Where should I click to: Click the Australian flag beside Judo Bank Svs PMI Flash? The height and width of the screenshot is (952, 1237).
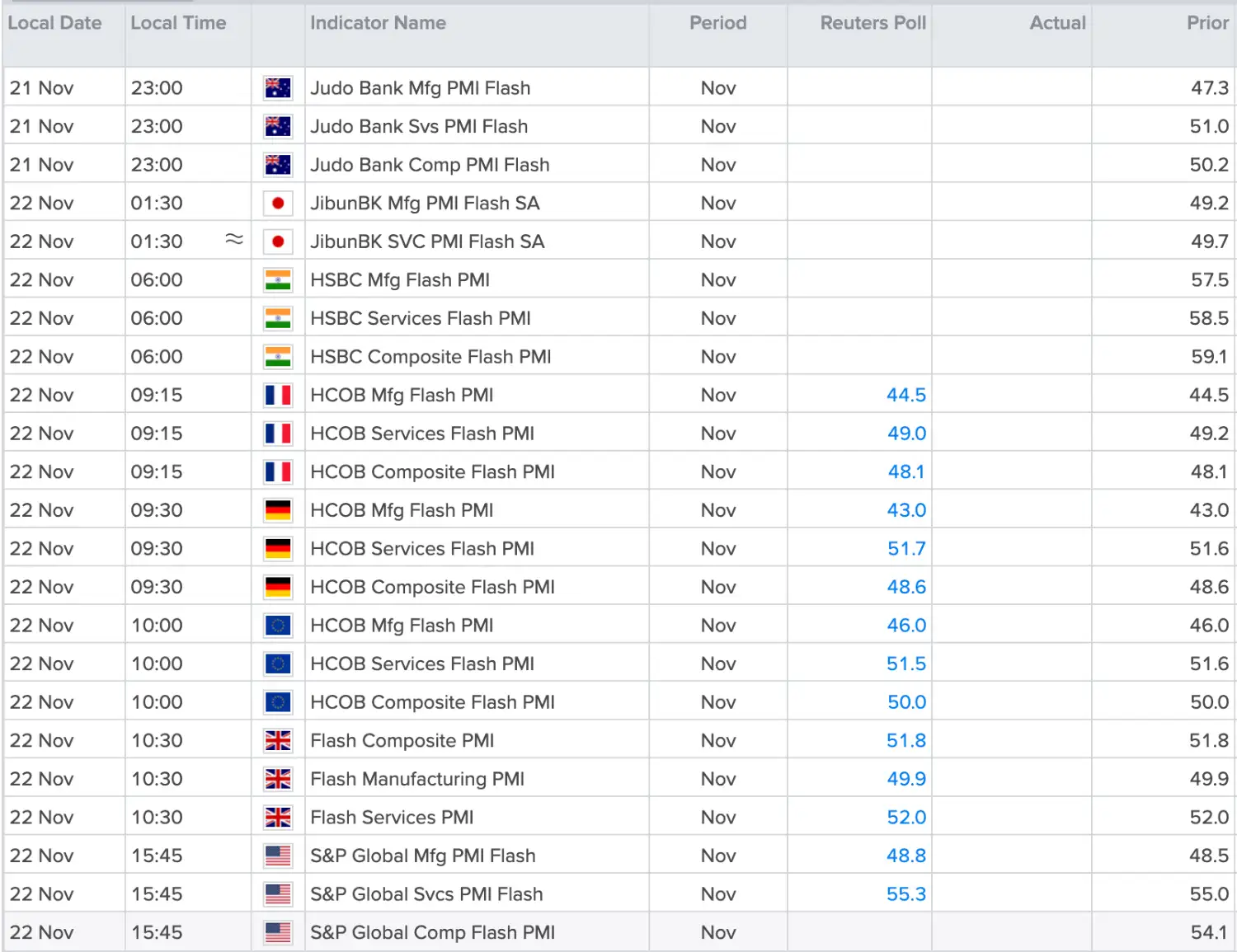tap(278, 126)
